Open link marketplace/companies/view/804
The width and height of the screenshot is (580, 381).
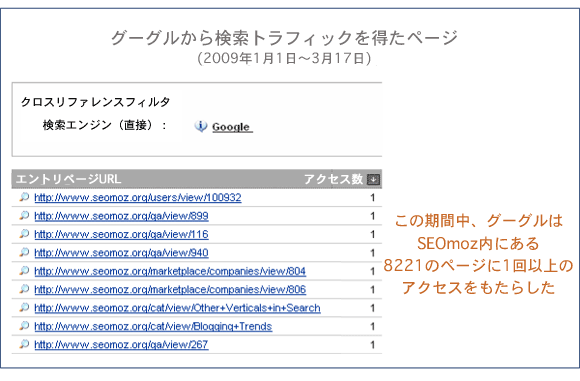coord(170,272)
